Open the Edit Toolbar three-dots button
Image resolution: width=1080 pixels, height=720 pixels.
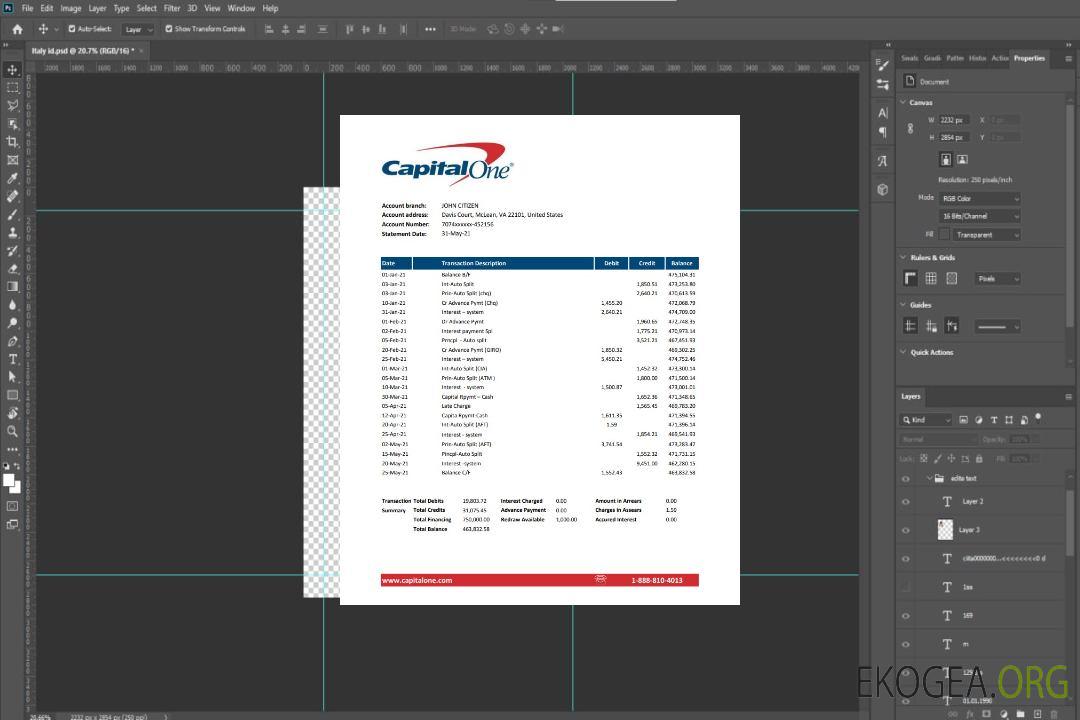12,449
